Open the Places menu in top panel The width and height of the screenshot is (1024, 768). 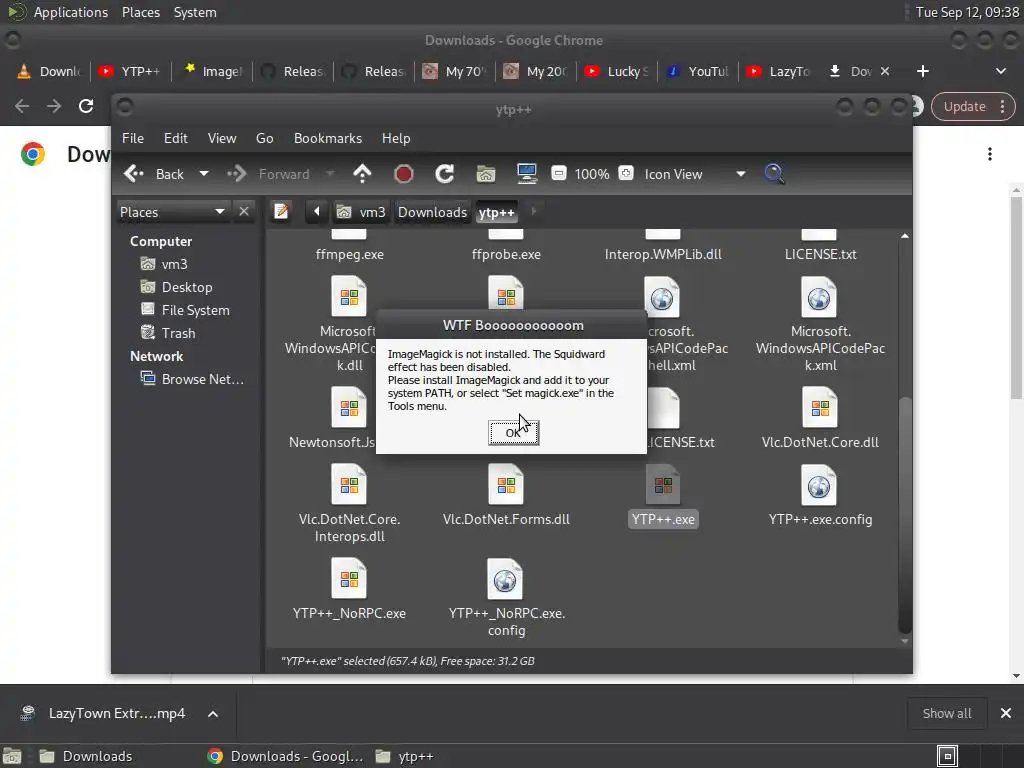tap(140, 12)
